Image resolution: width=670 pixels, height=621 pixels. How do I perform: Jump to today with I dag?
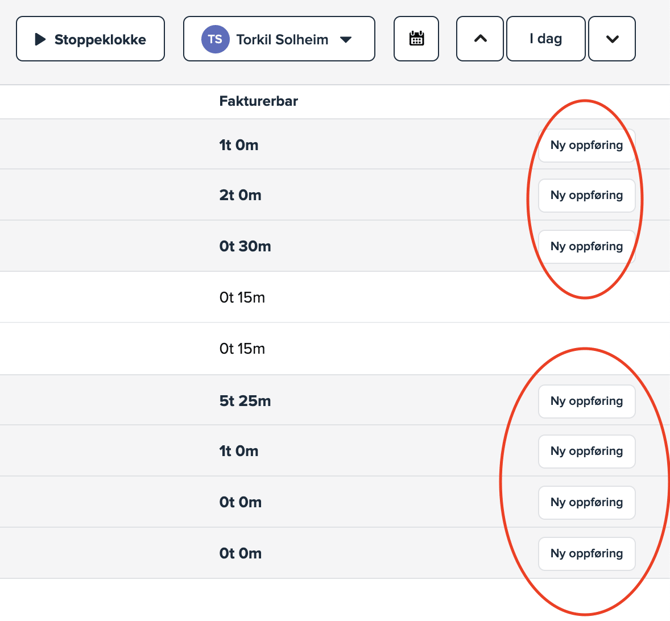(x=546, y=39)
